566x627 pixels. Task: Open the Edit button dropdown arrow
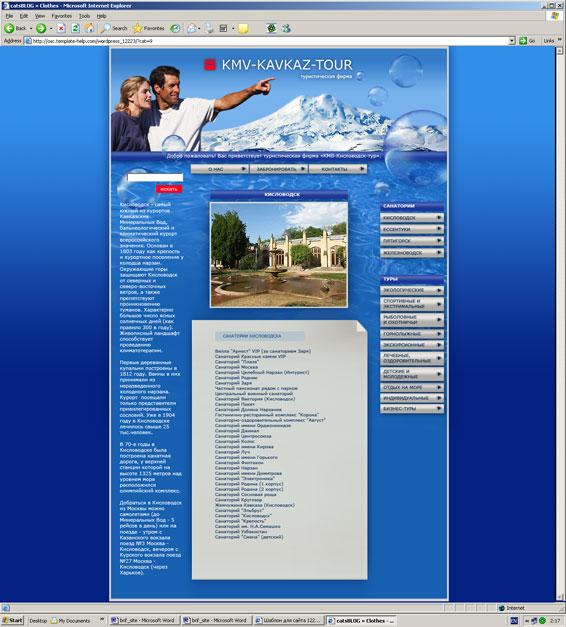point(233,29)
